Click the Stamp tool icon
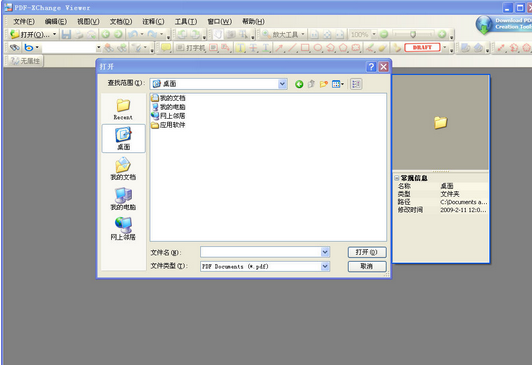The height and width of the screenshot is (365, 532). pos(396,47)
